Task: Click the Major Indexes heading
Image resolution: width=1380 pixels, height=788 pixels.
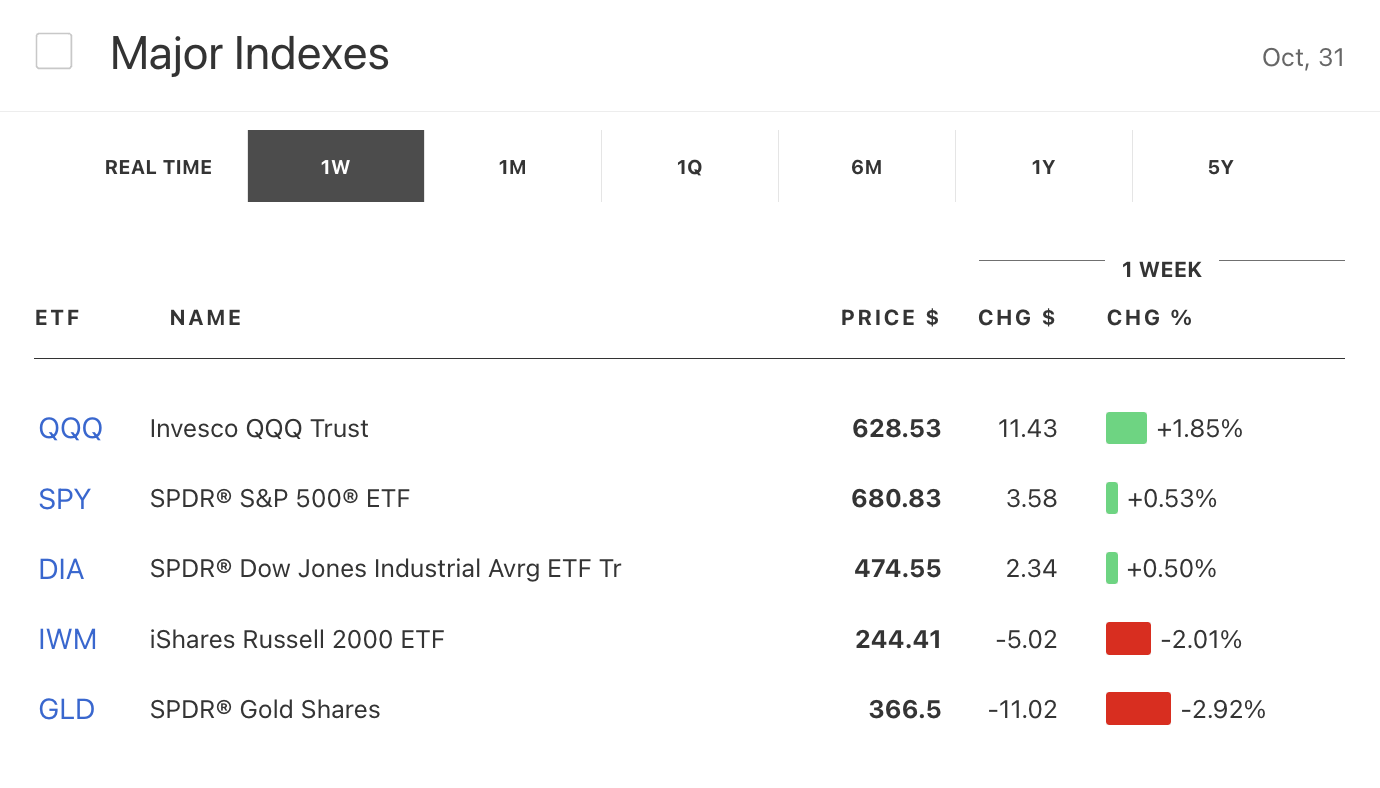Action: coord(250,53)
